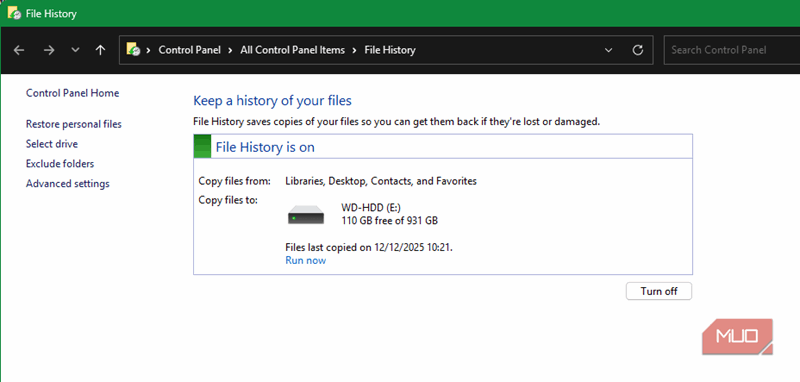Turn off File History button
Image resolution: width=800 pixels, height=382 pixels.
click(x=659, y=291)
